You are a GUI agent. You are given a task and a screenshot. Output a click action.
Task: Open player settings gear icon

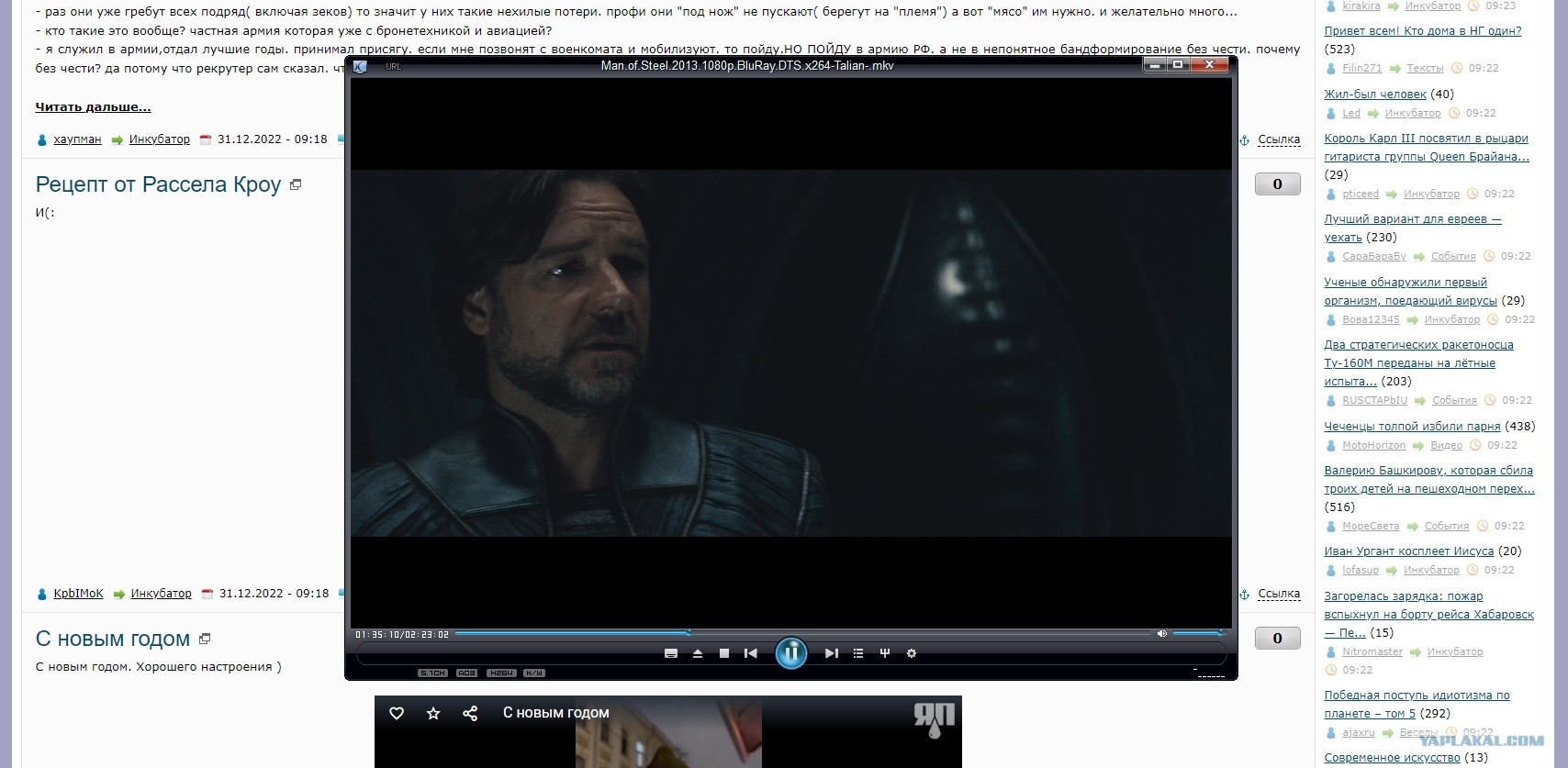point(912,653)
